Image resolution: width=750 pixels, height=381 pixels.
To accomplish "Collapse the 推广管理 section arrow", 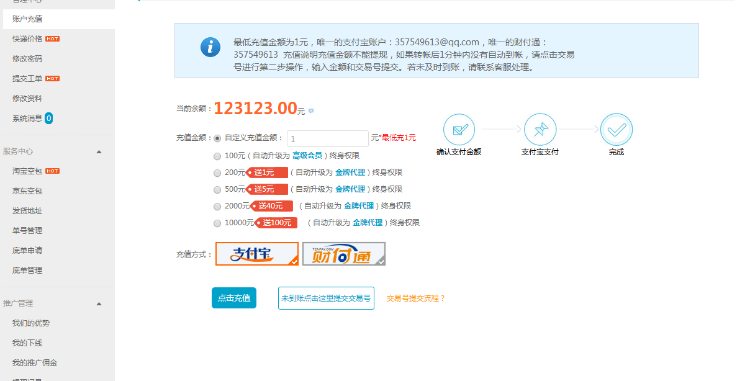I will [99, 304].
